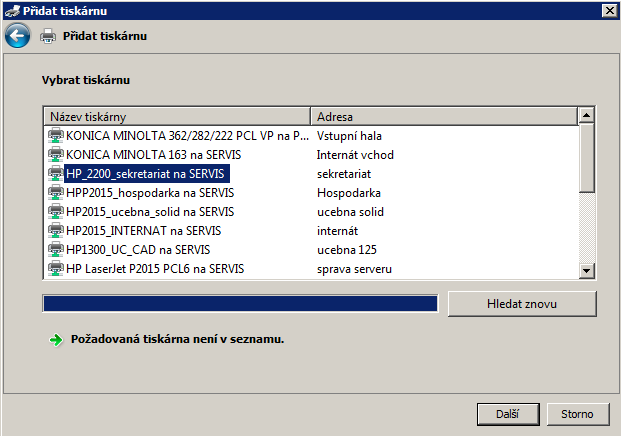Click printer icon of HP2015_INTERNAT row

tap(55, 230)
